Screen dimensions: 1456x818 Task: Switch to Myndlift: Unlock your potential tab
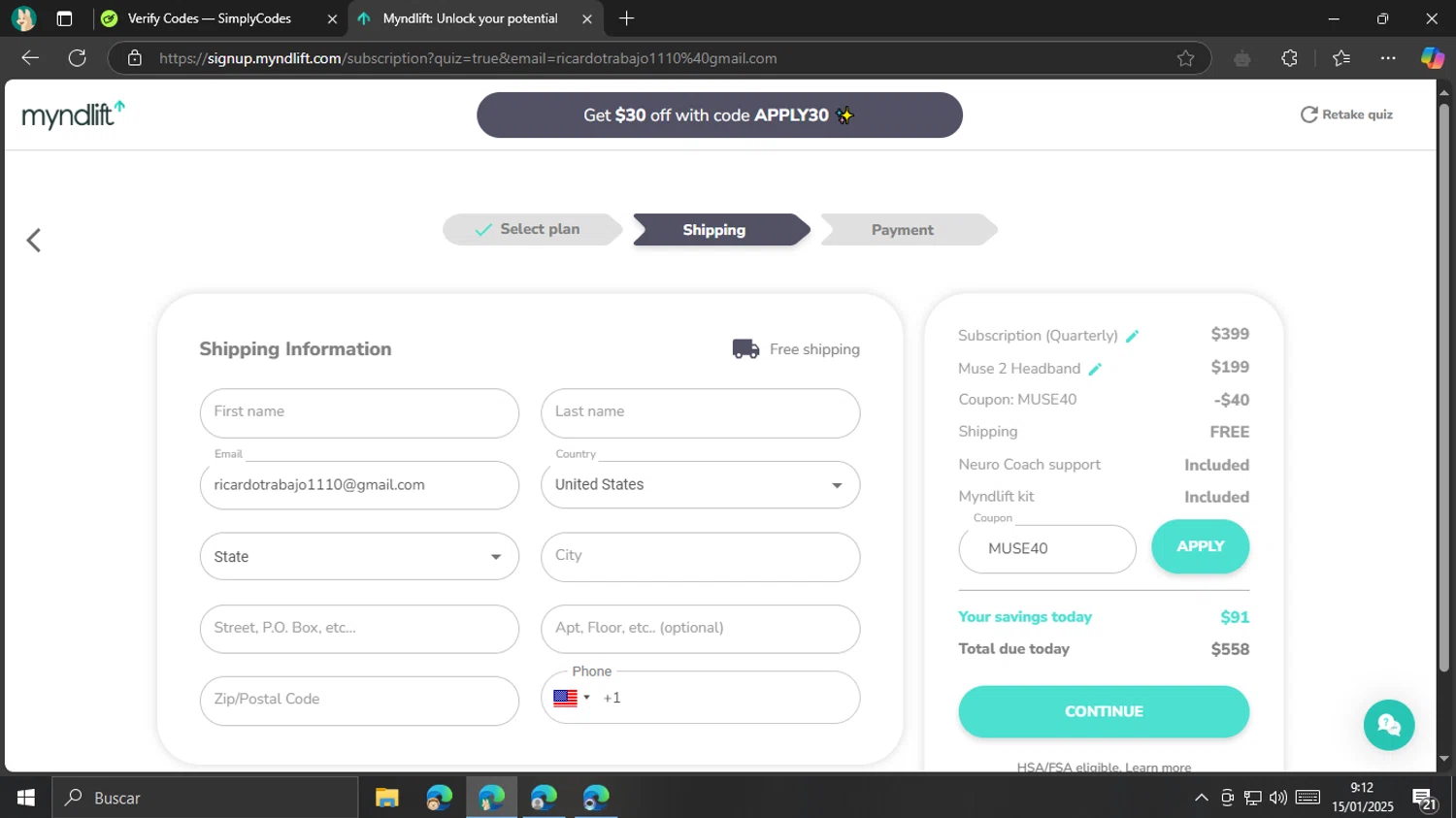476,18
